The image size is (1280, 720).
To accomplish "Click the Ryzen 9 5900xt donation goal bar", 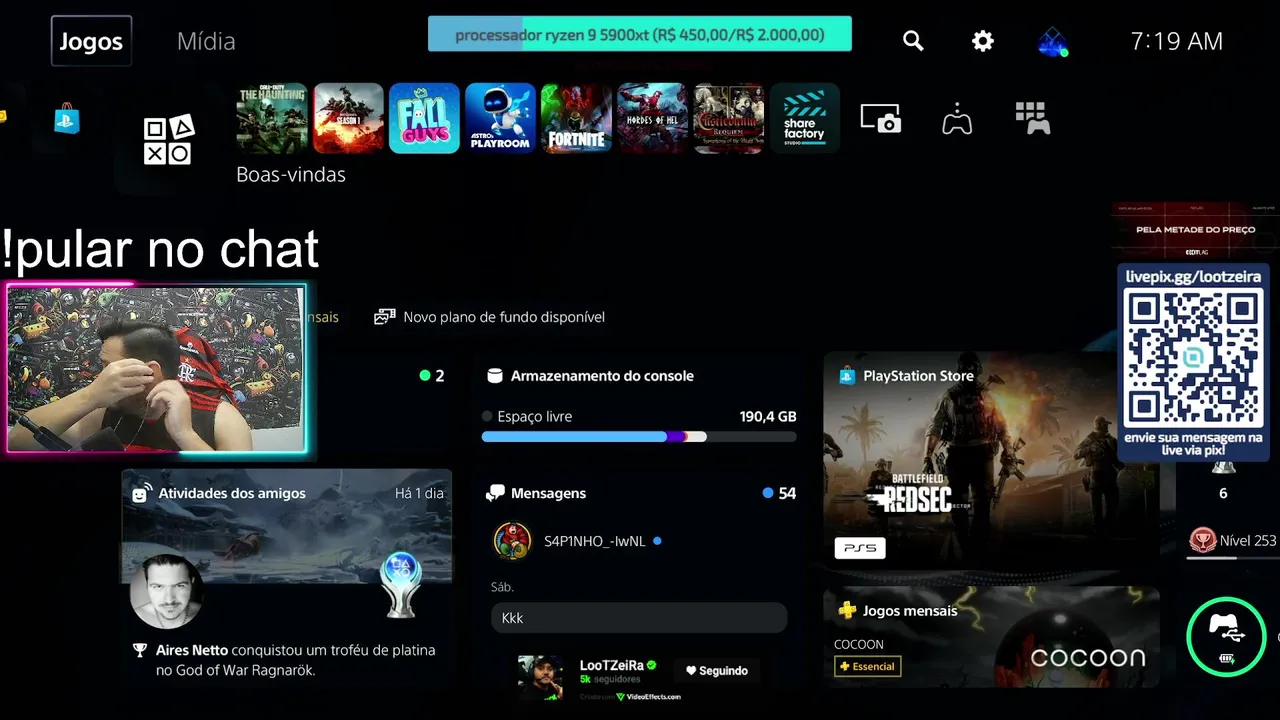I will (x=640, y=35).
